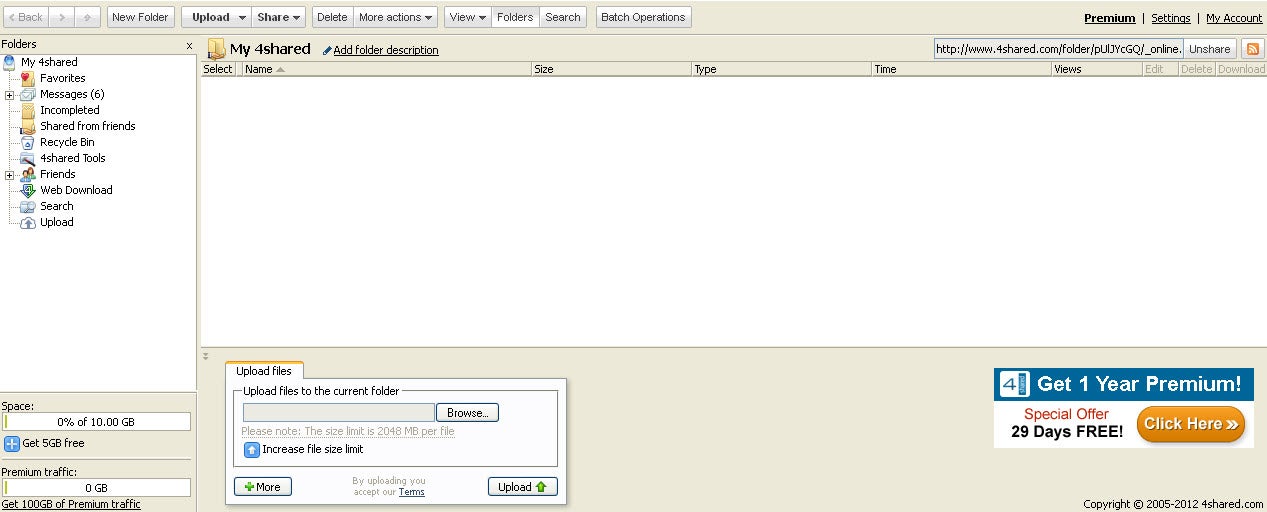Open the Upload dropdown arrow
Viewport: 1267px width, 512px height.
click(x=243, y=17)
